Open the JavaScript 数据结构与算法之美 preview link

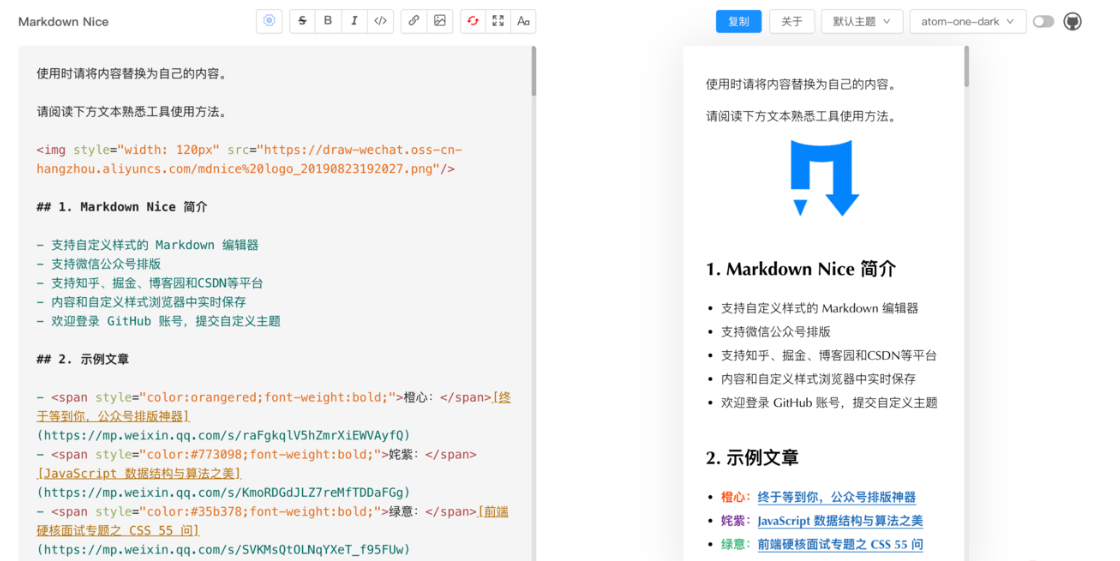tap(839, 521)
